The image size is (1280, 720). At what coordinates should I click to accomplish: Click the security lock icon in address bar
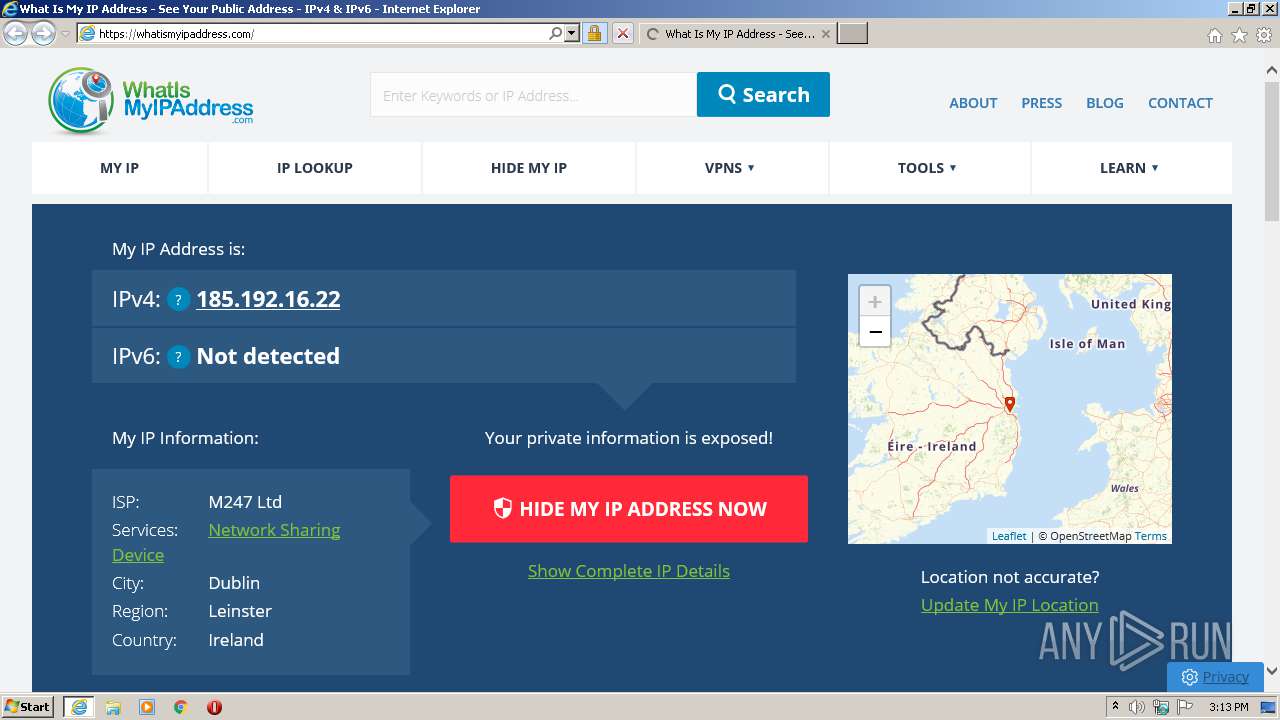coord(594,33)
